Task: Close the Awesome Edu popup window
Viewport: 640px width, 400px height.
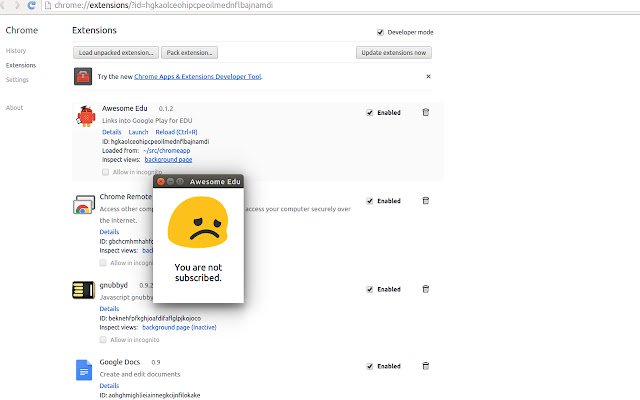Action: [x=161, y=181]
